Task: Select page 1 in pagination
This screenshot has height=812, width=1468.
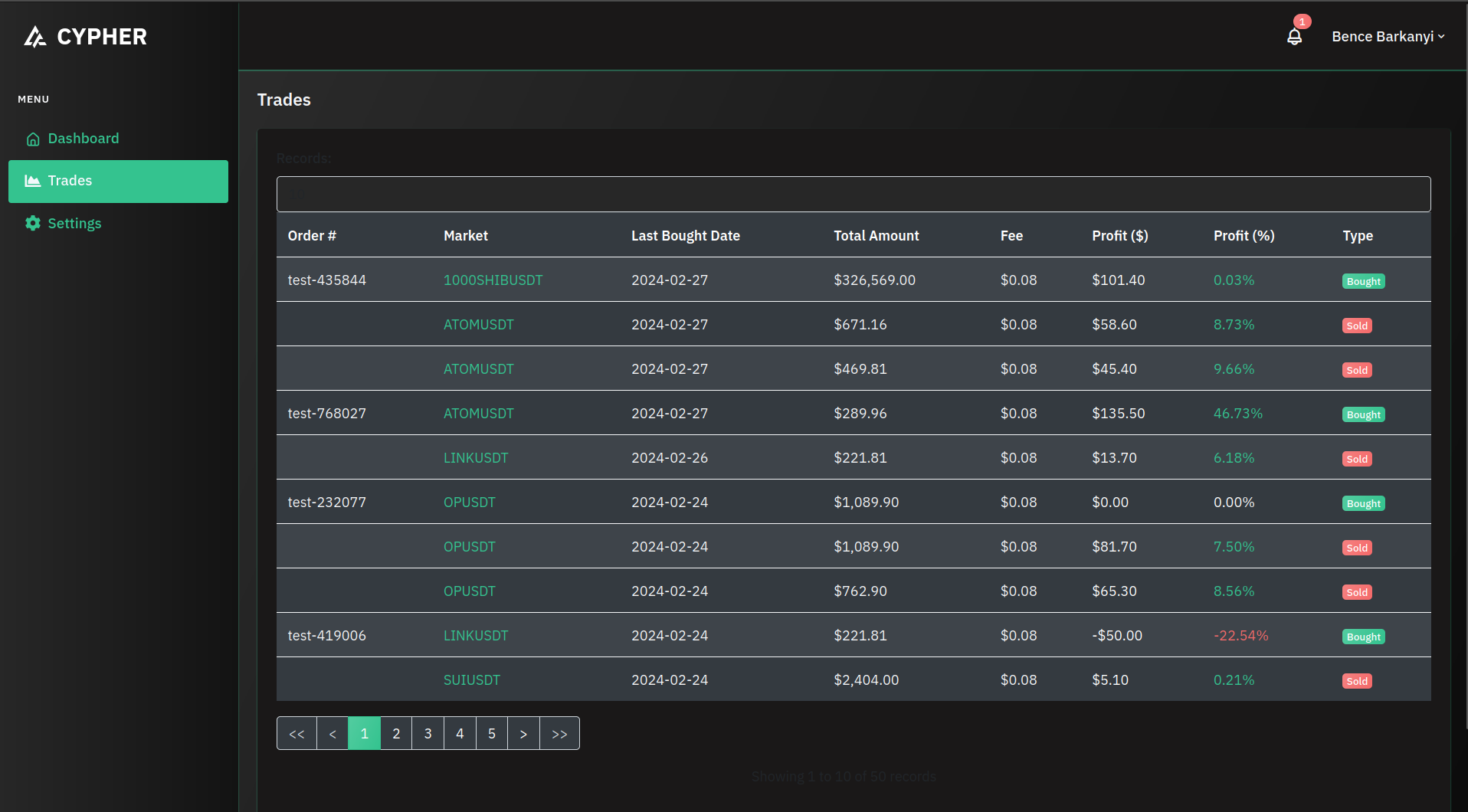Action: (365, 734)
